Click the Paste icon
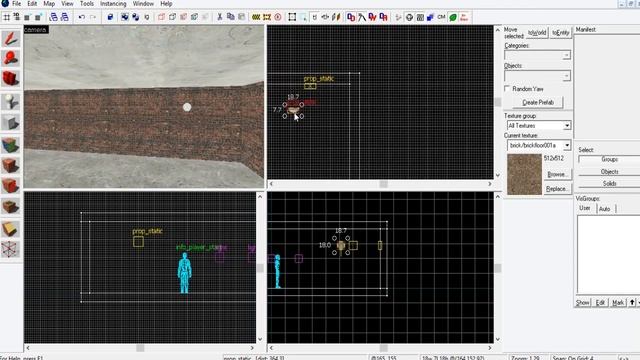The width and height of the screenshot is (640, 360). [242, 17]
